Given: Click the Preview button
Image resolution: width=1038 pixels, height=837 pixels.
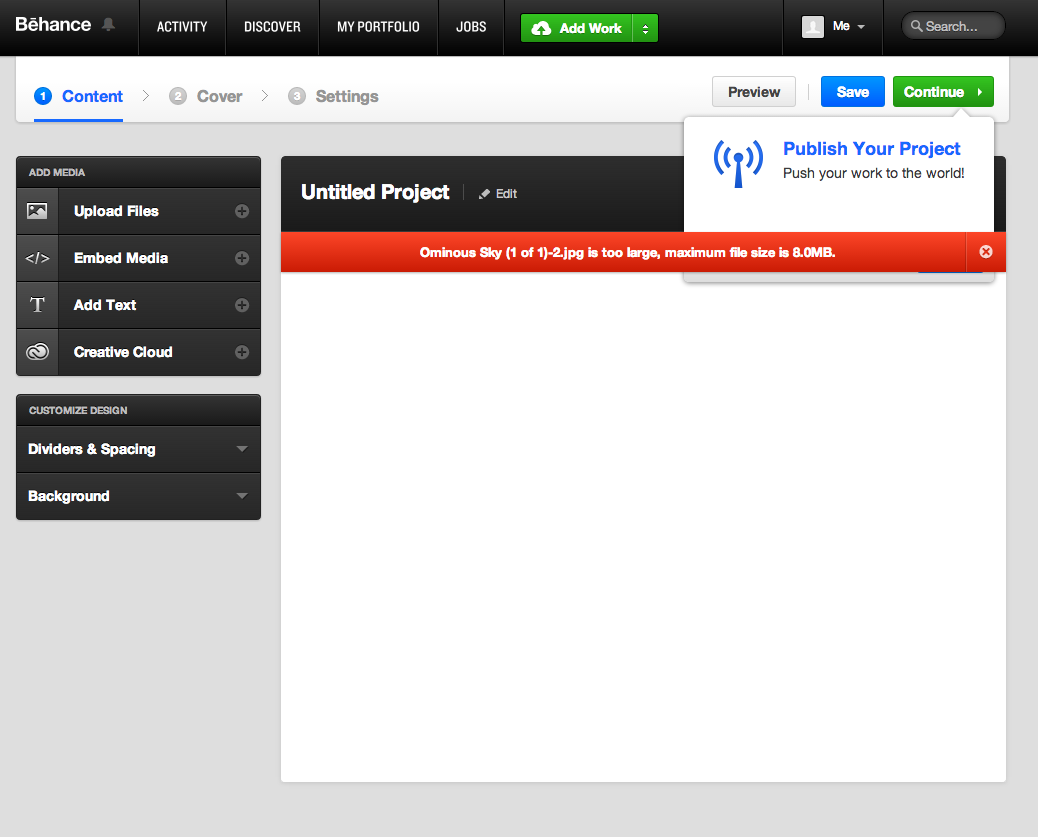Looking at the screenshot, I should 753,92.
